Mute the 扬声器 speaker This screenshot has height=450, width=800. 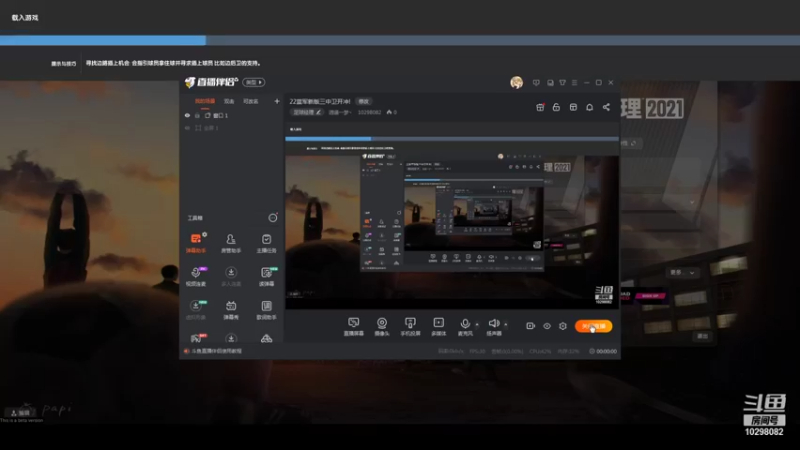(493, 327)
